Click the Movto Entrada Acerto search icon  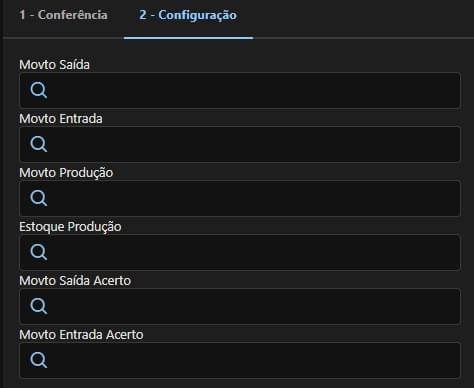(x=39, y=360)
